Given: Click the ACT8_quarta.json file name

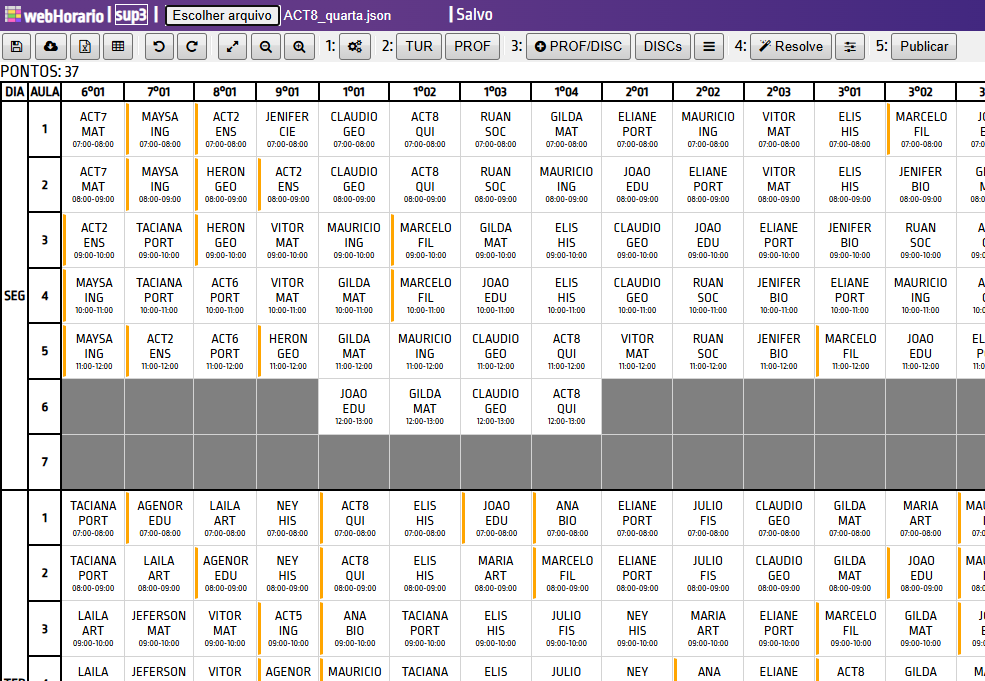Looking at the screenshot, I should (x=337, y=15).
